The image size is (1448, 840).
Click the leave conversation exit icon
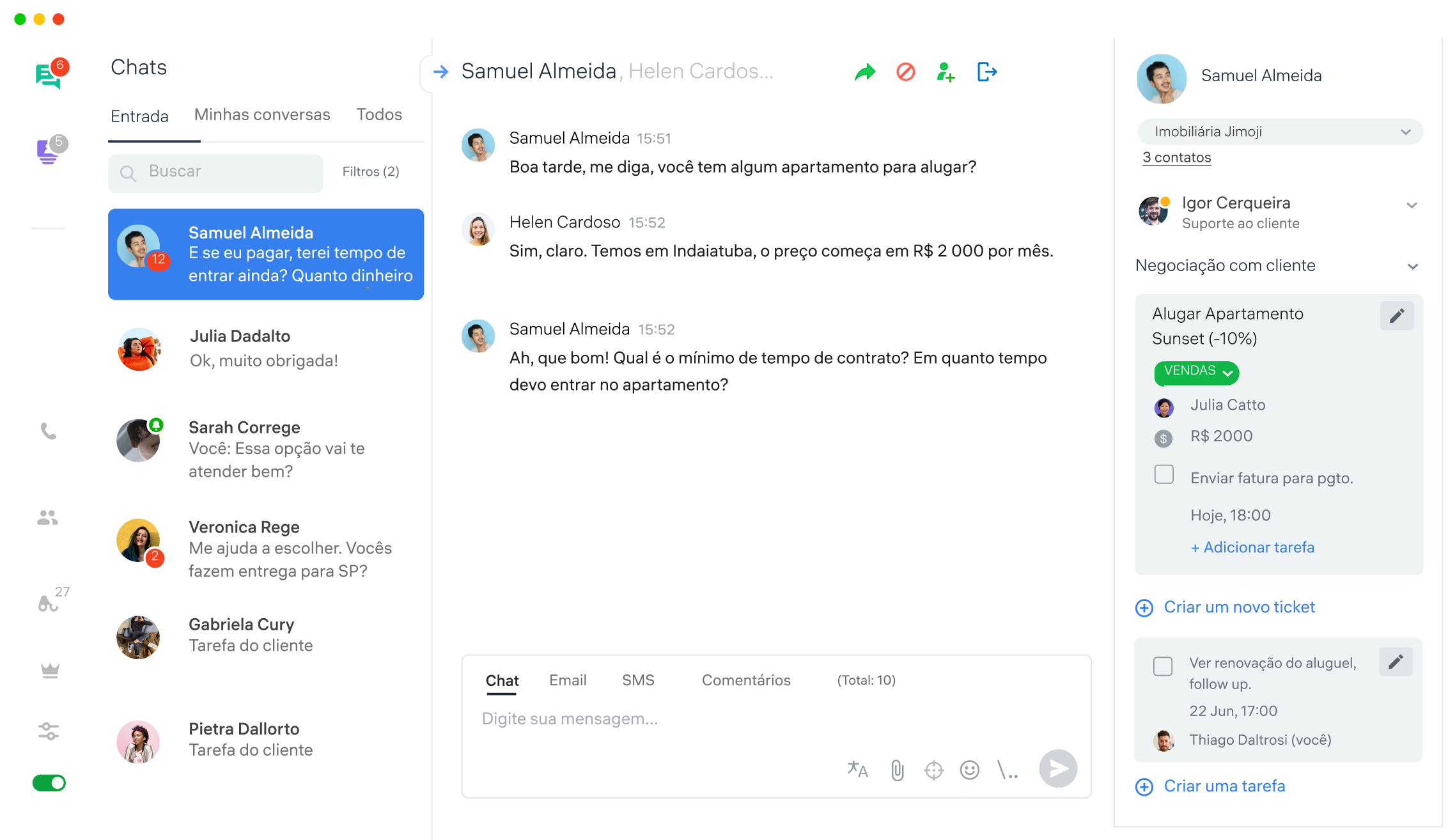tap(987, 72)
